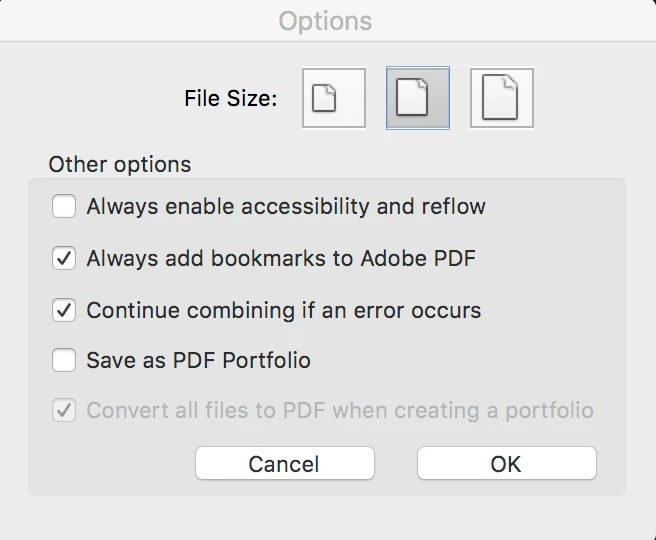Click the grayed-out Convert all files checkbox
This screenshot has height=540, width=656.
coord(64,411)
